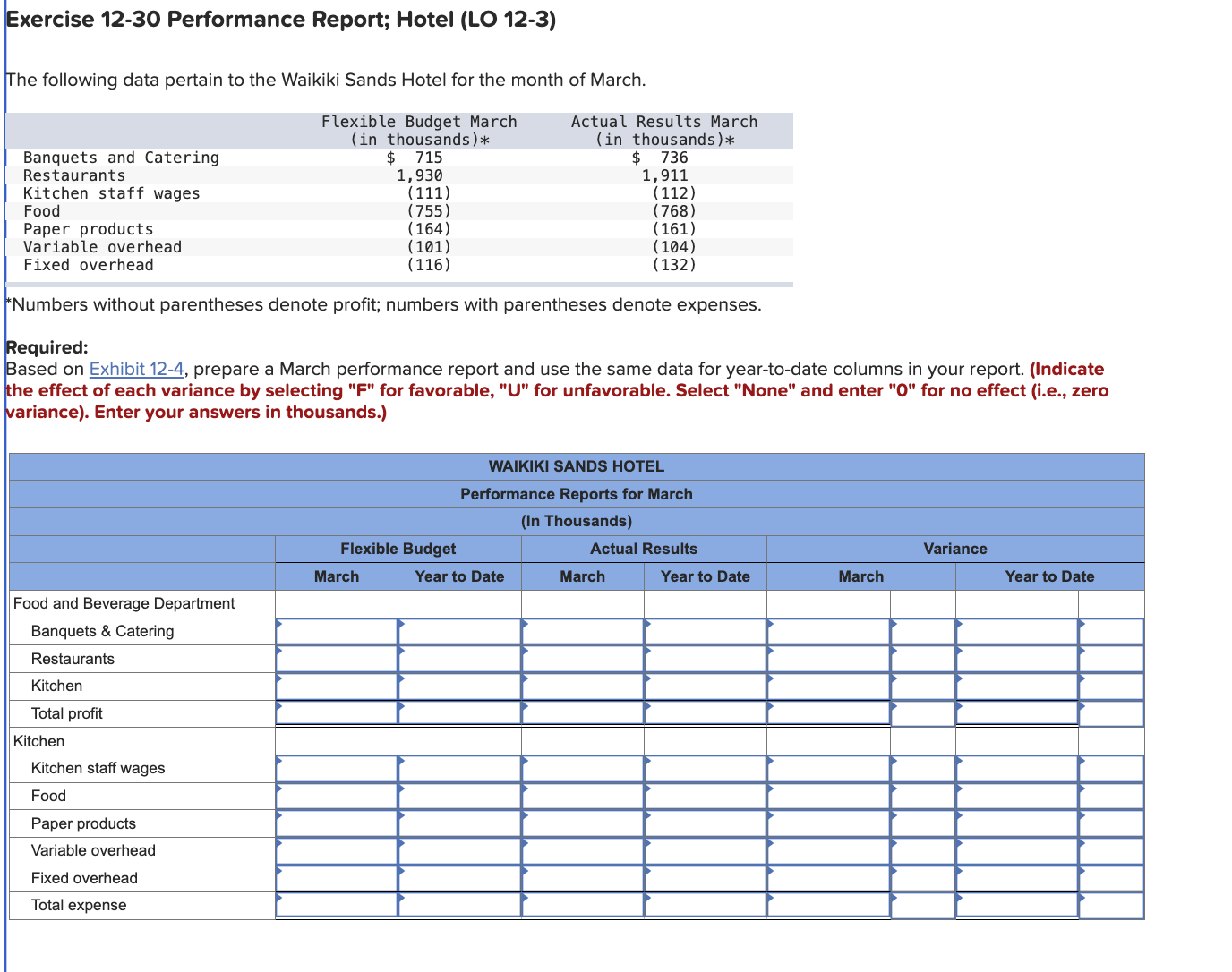
Task: Select Variance March amount cell for Paper products
Action: [828, 823]
